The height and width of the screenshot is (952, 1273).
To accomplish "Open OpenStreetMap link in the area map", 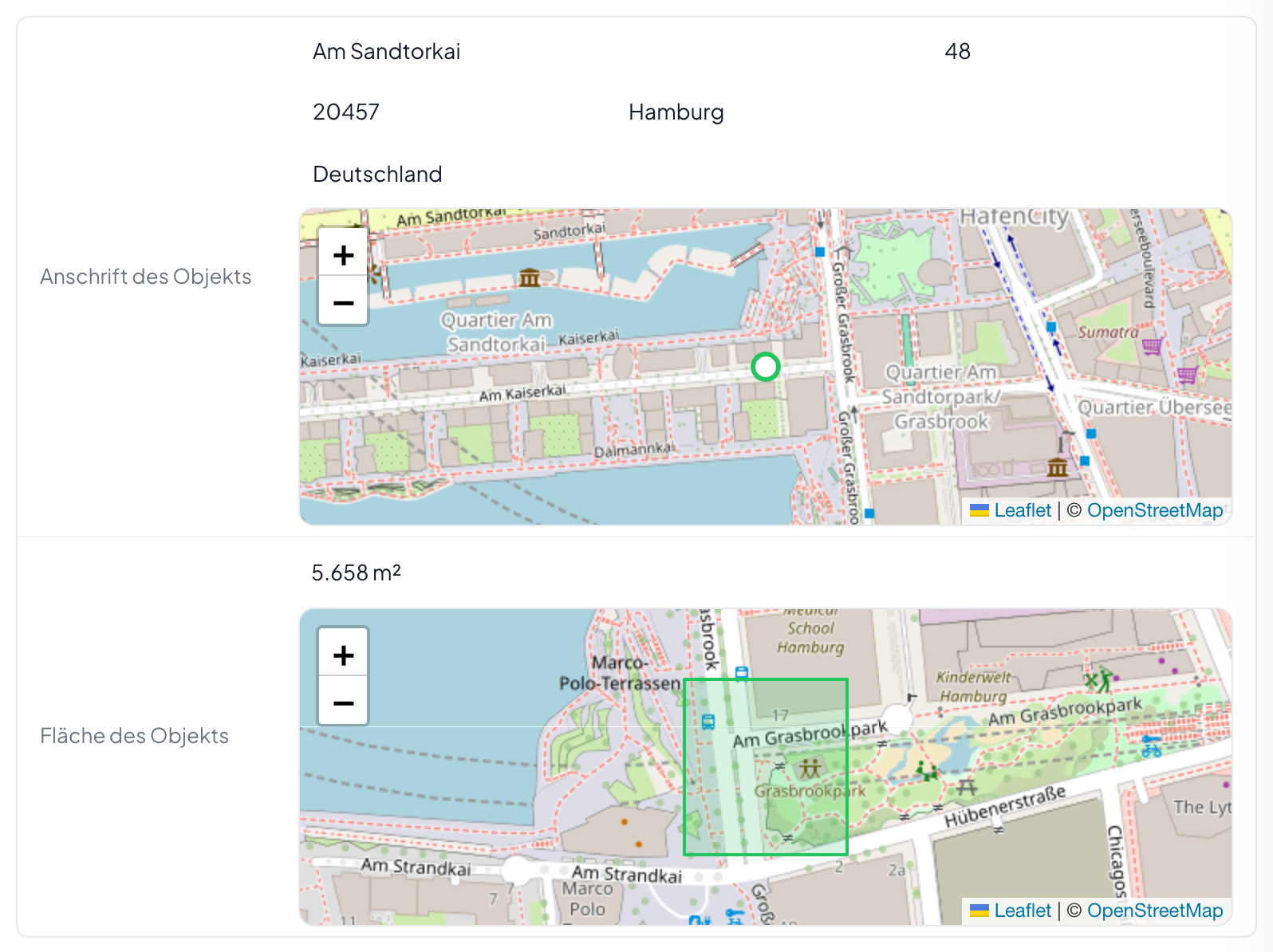I will (x=1155, y=911).
